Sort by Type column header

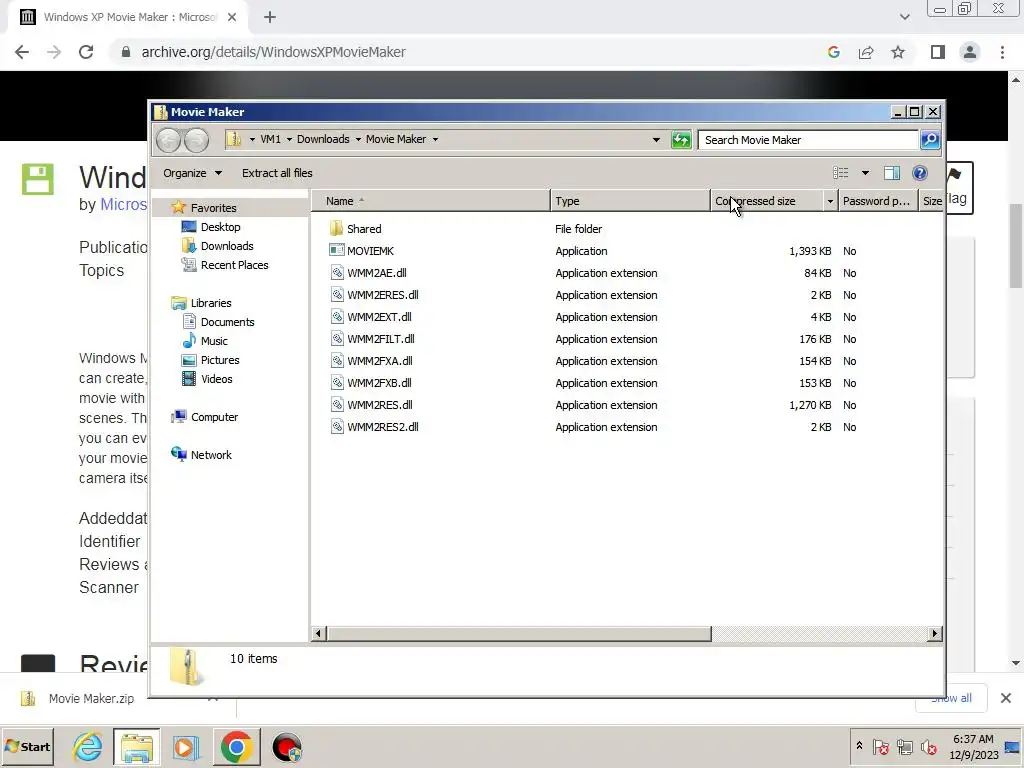[x=630, y=201]
